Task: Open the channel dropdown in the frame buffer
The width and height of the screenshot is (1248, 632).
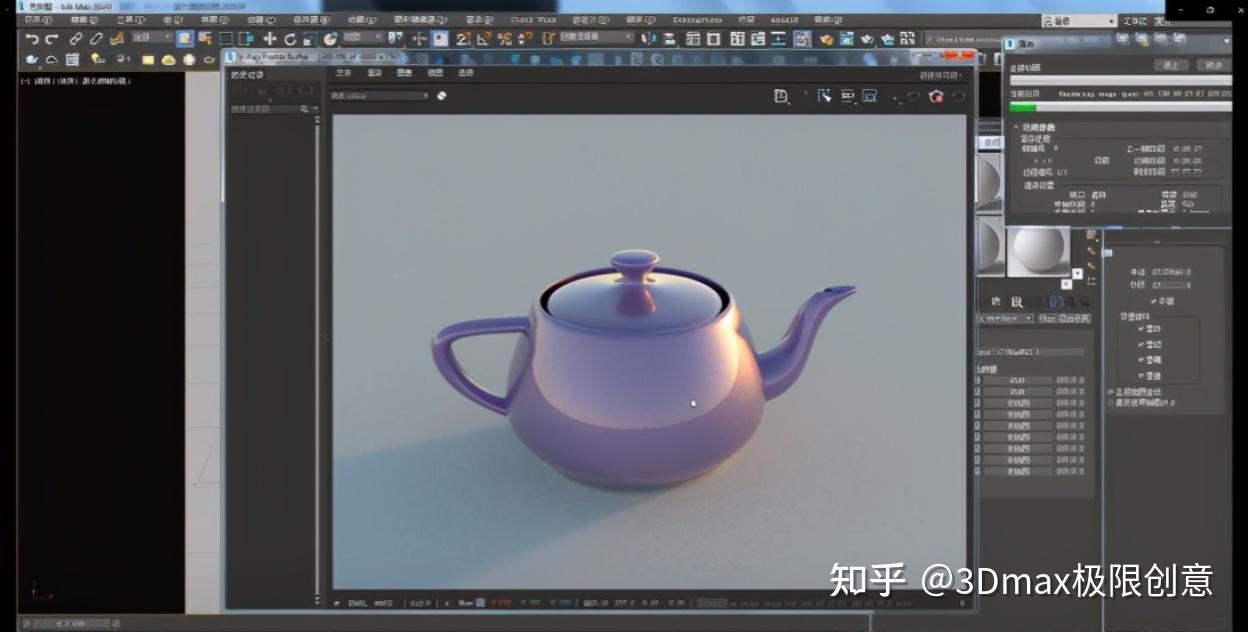Action: click(x=378, y=96)
